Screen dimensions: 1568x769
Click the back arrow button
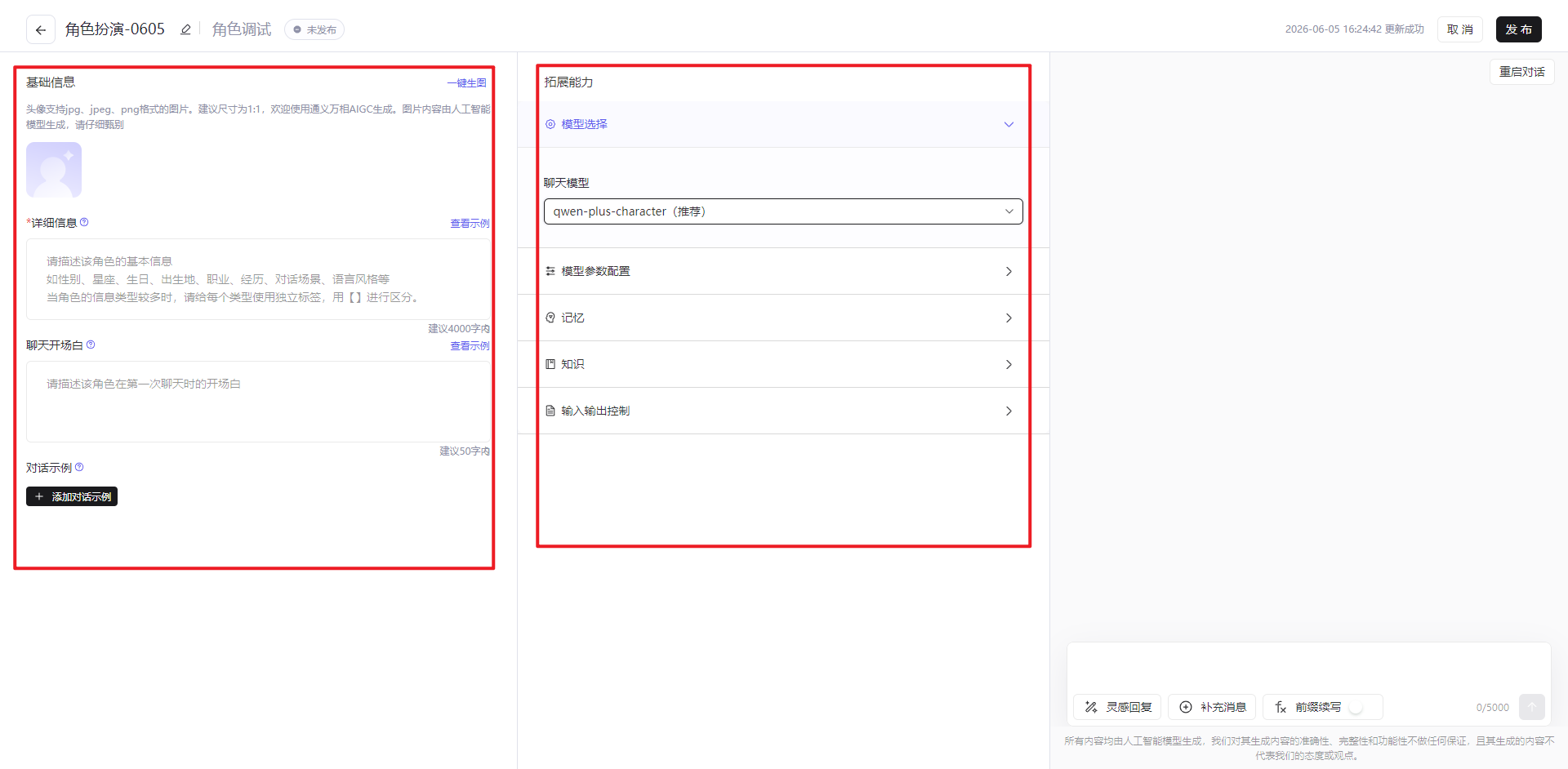(x=41, y=29)
